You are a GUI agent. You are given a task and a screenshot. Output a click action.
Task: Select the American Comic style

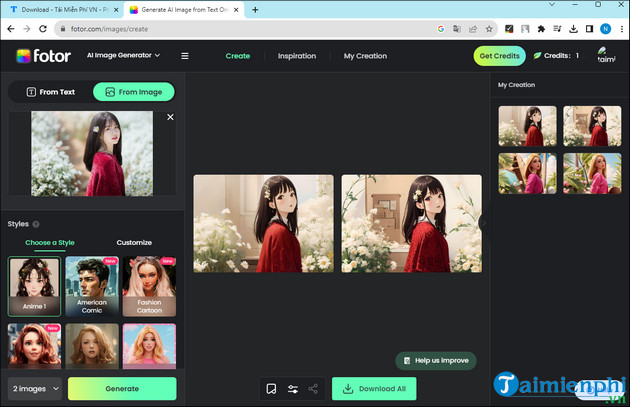pos(92,286)
